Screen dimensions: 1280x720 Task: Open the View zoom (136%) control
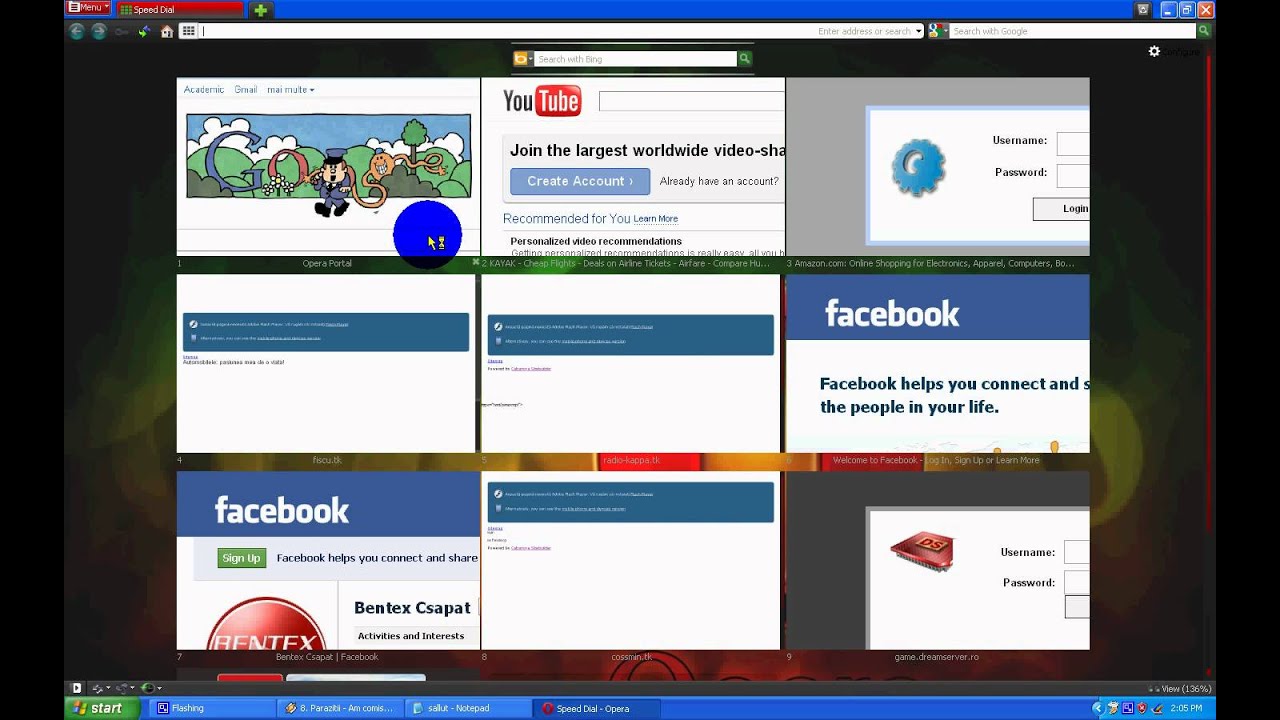click(1180, 688)
